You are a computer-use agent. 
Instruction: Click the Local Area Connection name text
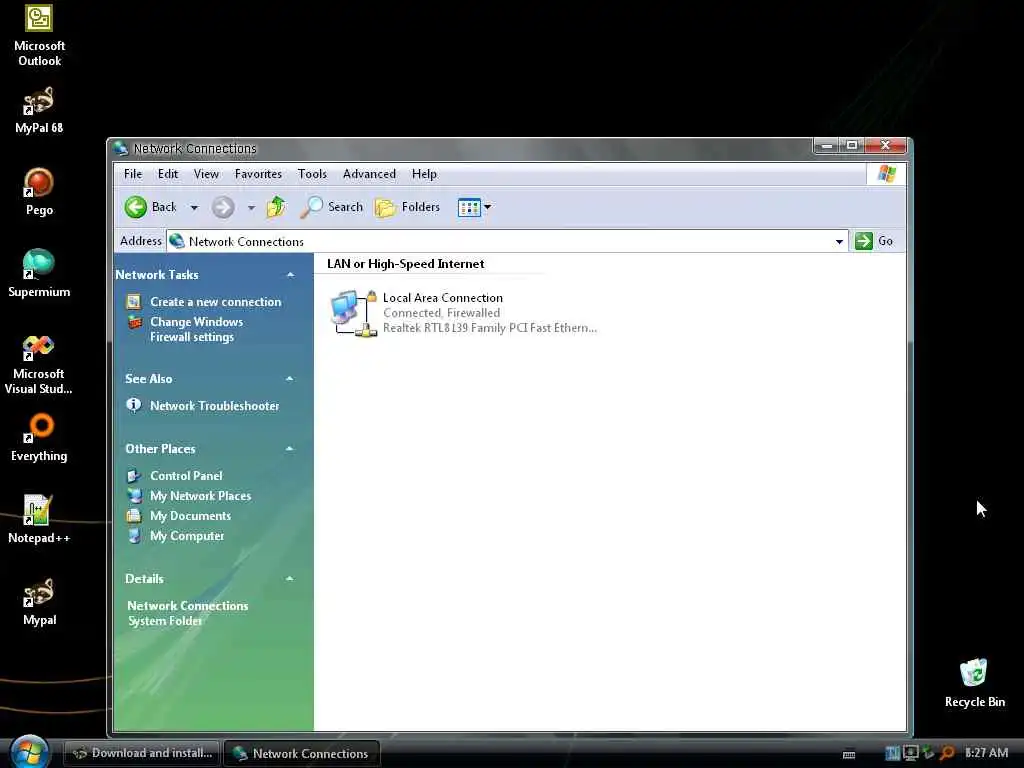443,298
